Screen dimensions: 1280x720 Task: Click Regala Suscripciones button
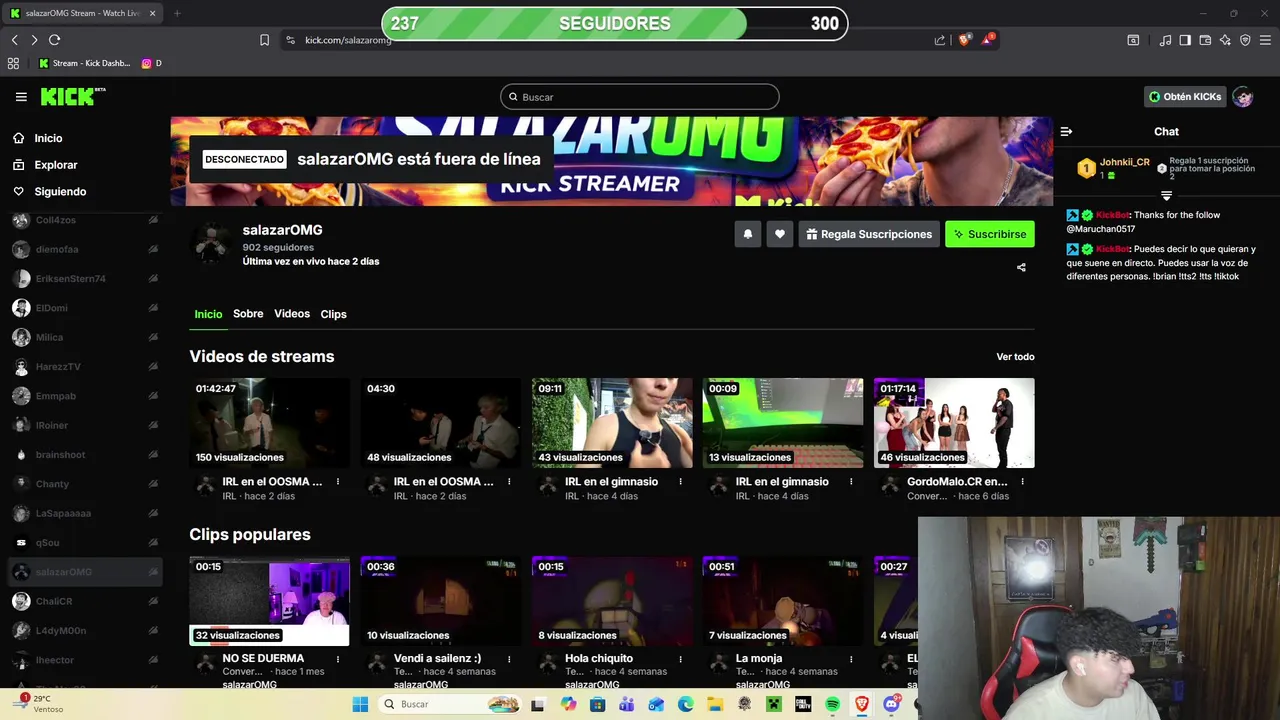pyautogui.click(x=869, y=234)
